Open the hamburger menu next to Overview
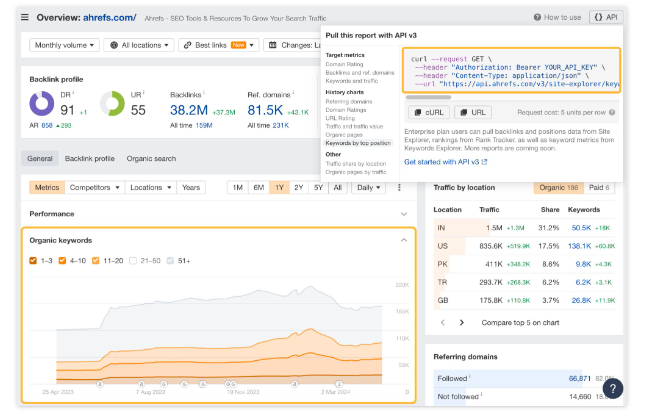 coord(25,17)
